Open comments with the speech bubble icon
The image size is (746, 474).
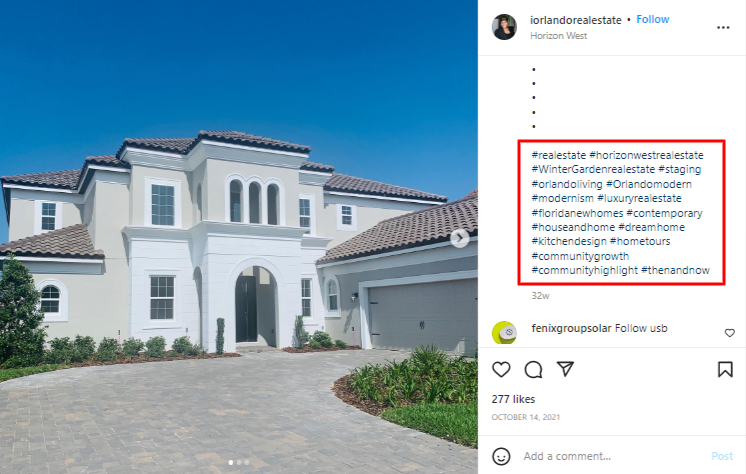coord(533,369)
